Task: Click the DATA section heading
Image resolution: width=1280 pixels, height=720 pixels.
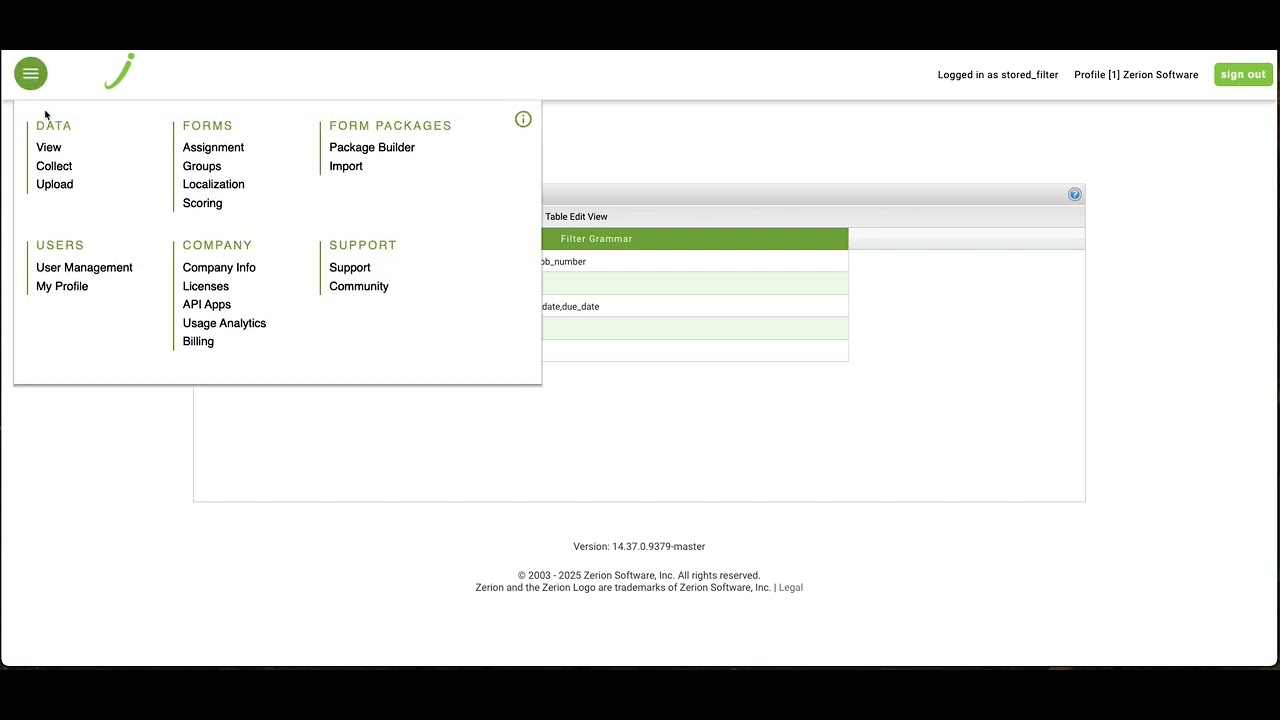Action: [54, 125]
